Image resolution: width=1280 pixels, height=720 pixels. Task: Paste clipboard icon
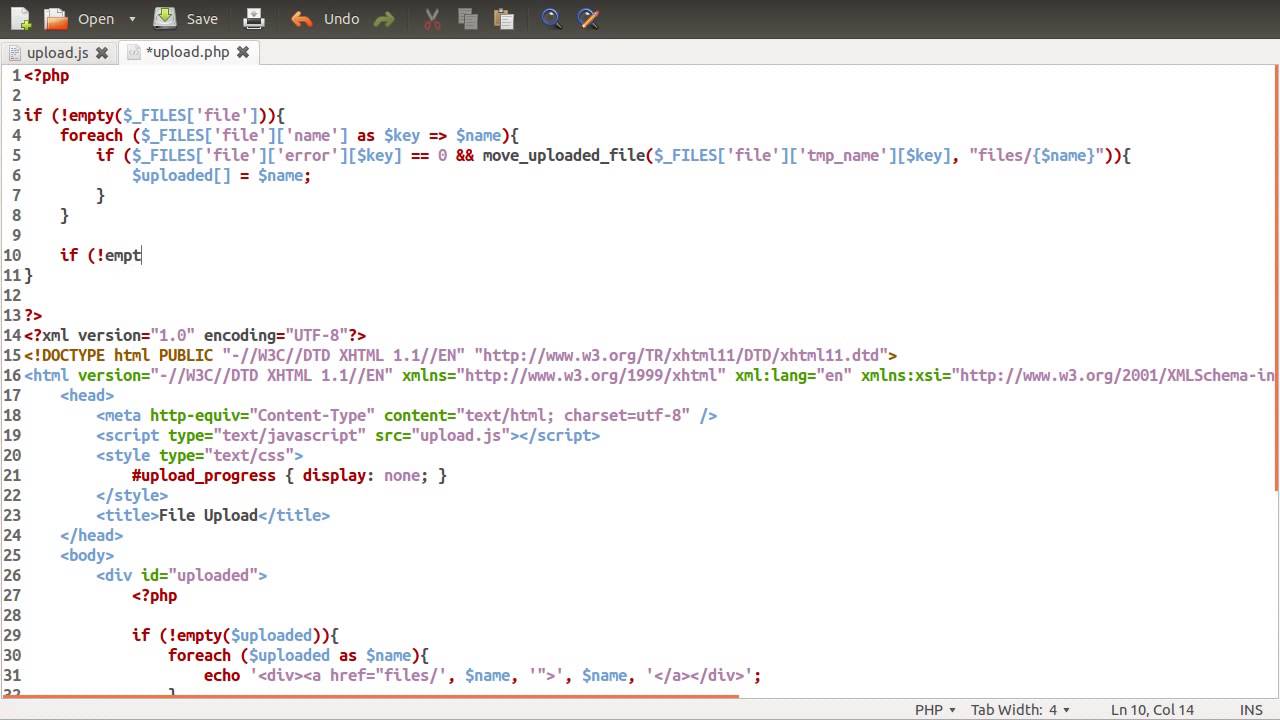[504, 18]
